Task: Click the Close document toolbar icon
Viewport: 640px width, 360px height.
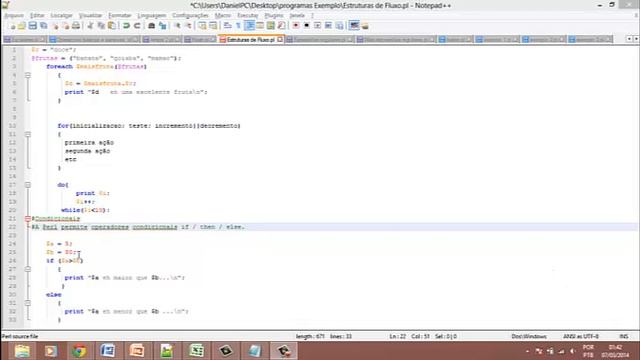Action: (x=55, y=26)
